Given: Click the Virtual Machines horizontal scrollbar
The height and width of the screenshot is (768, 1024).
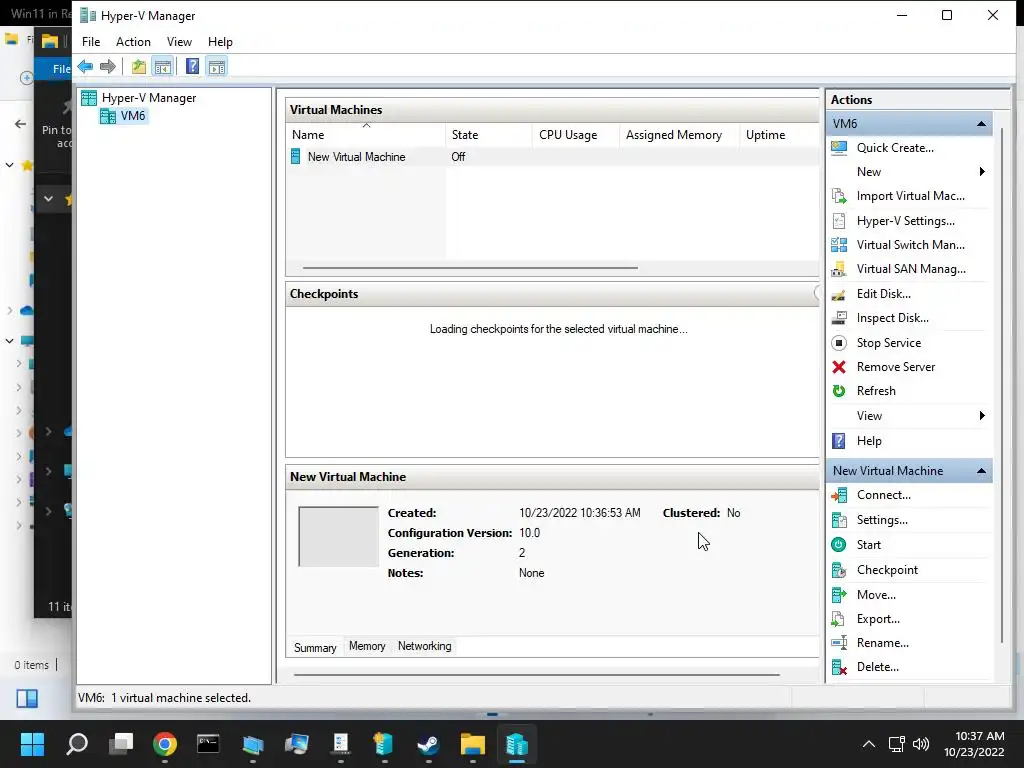Looking at the screenshot, I should click(x=470, y=268).
